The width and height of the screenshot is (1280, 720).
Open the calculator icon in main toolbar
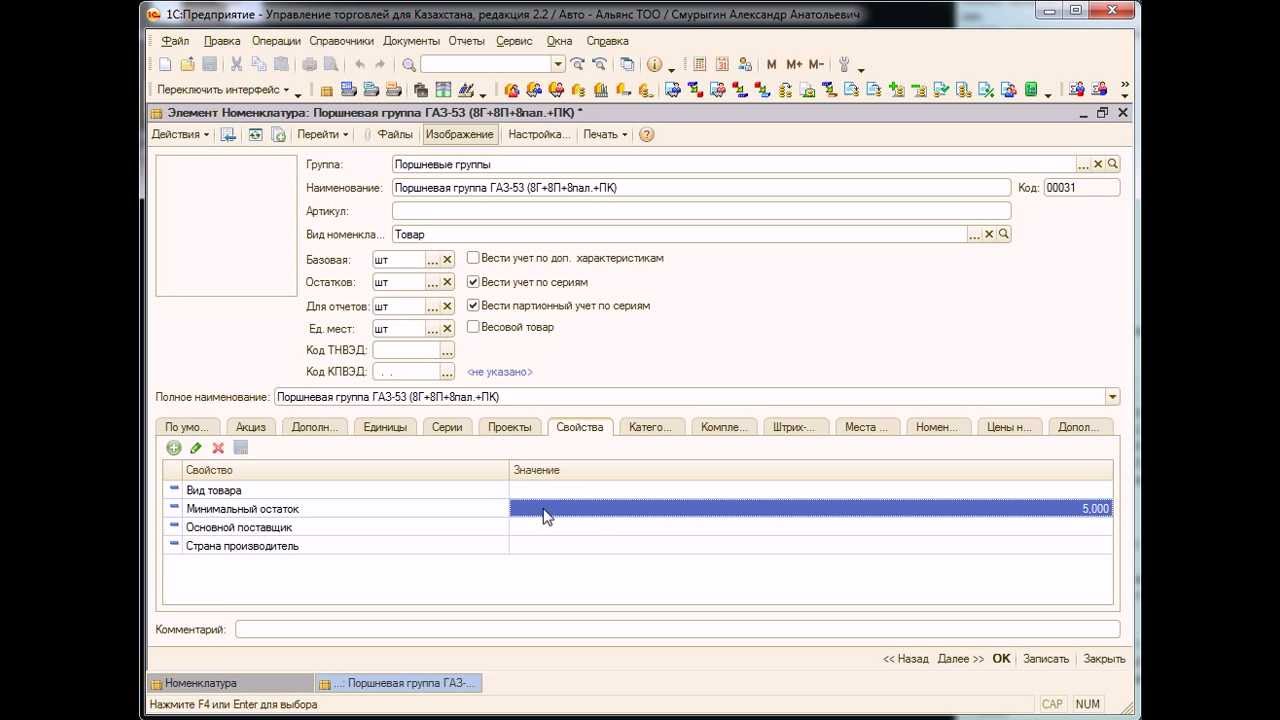tap(699, 64)
